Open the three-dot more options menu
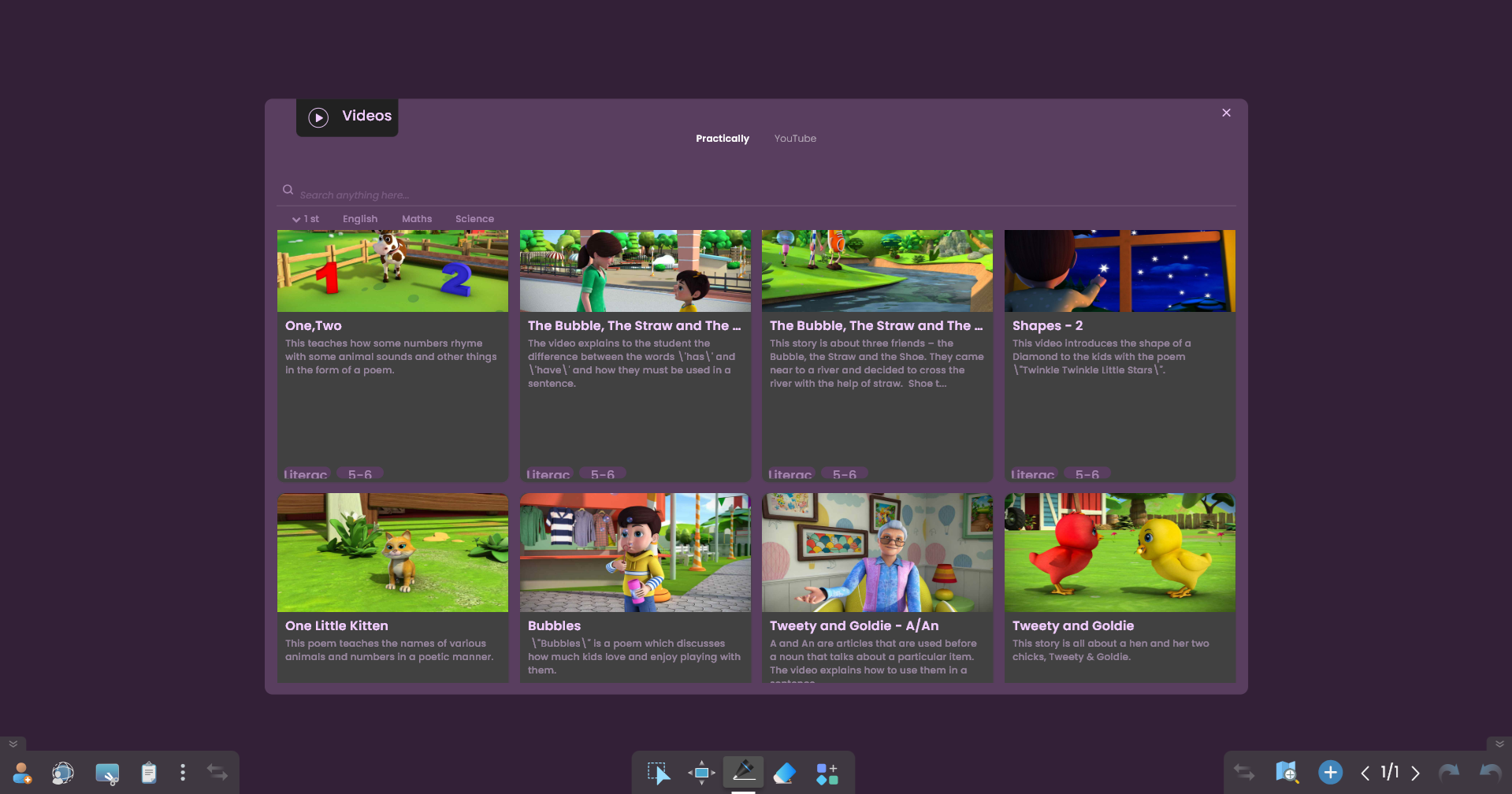 click(183, 773)
